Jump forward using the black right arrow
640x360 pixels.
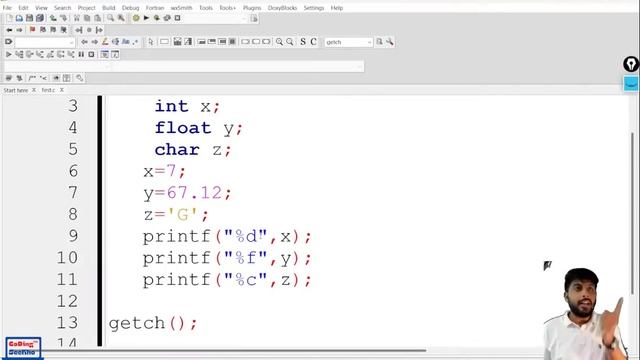(x=19, y=30)
